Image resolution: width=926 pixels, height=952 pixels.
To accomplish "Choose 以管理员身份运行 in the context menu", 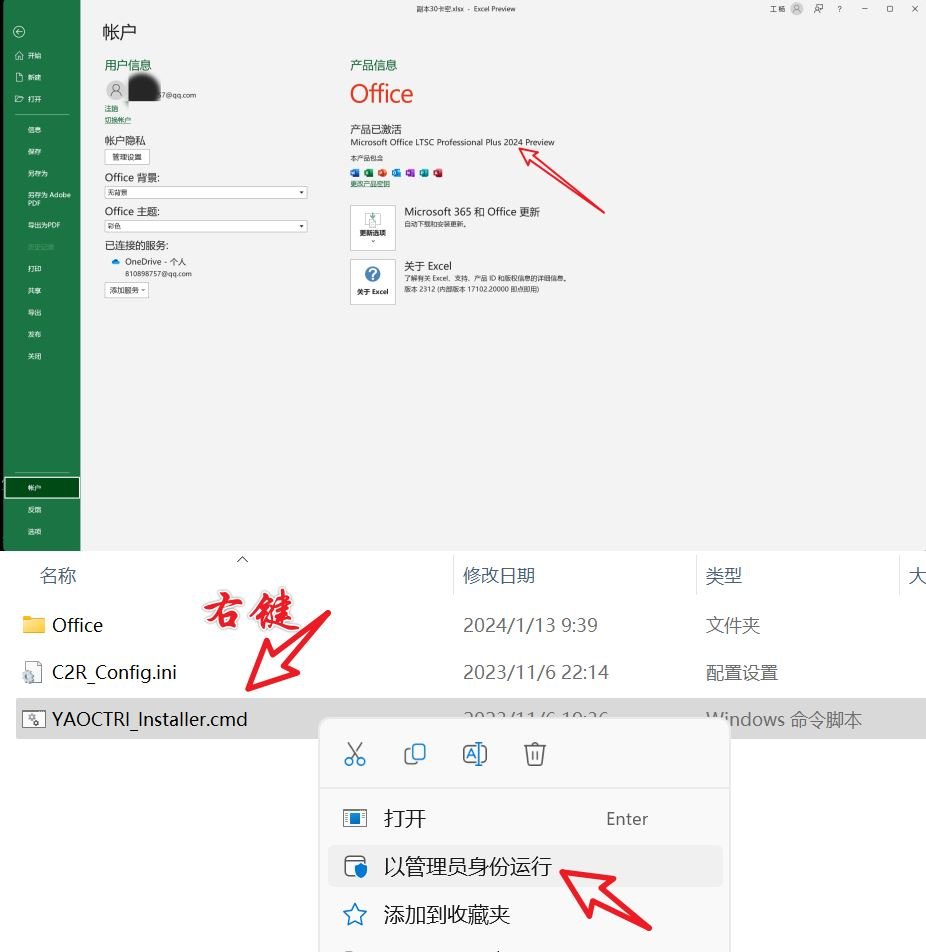I will click(525, 866).
